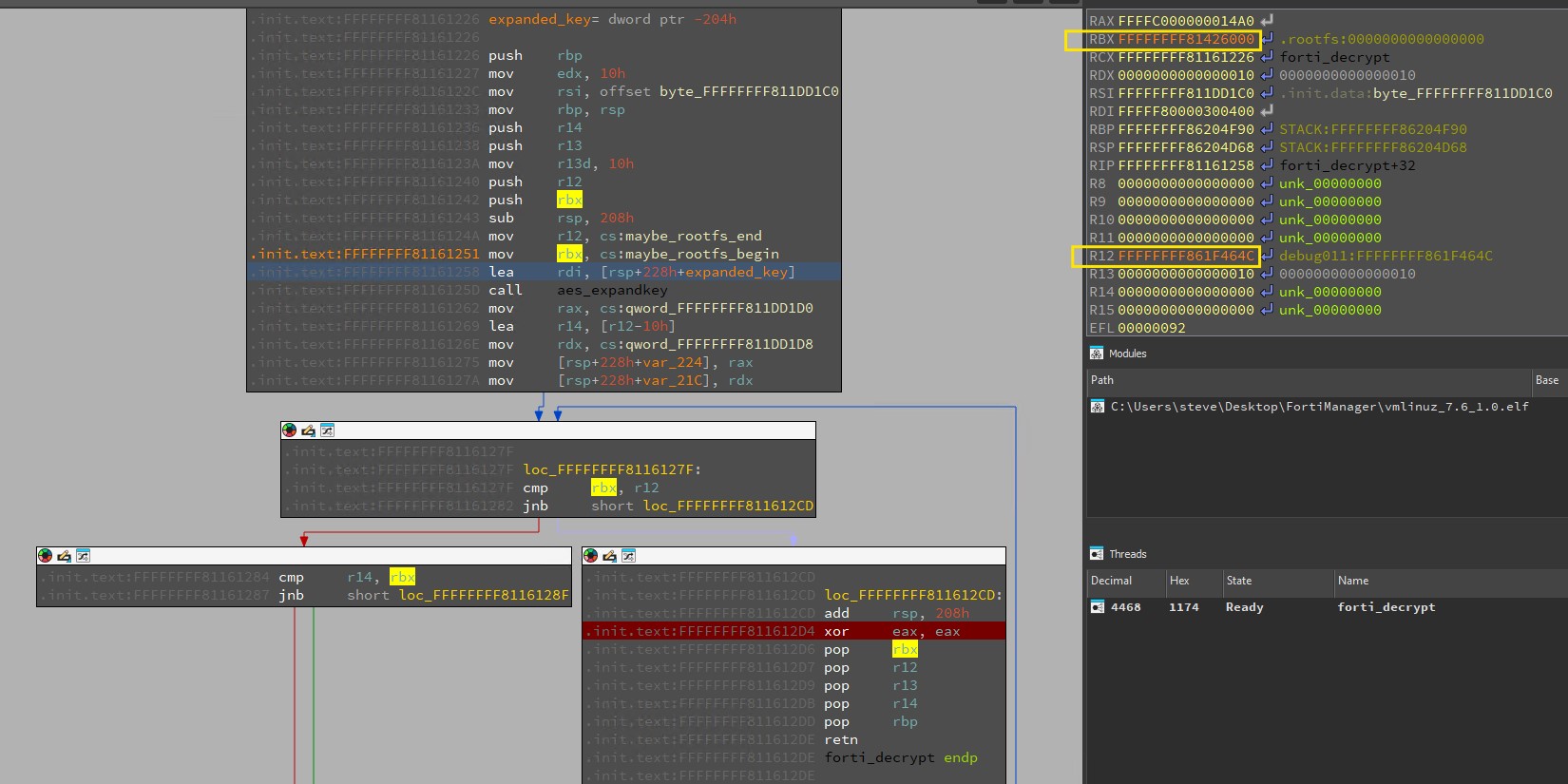Follow the RSI register jump arrow
Screen dimensions: 1568x784
1267,93
